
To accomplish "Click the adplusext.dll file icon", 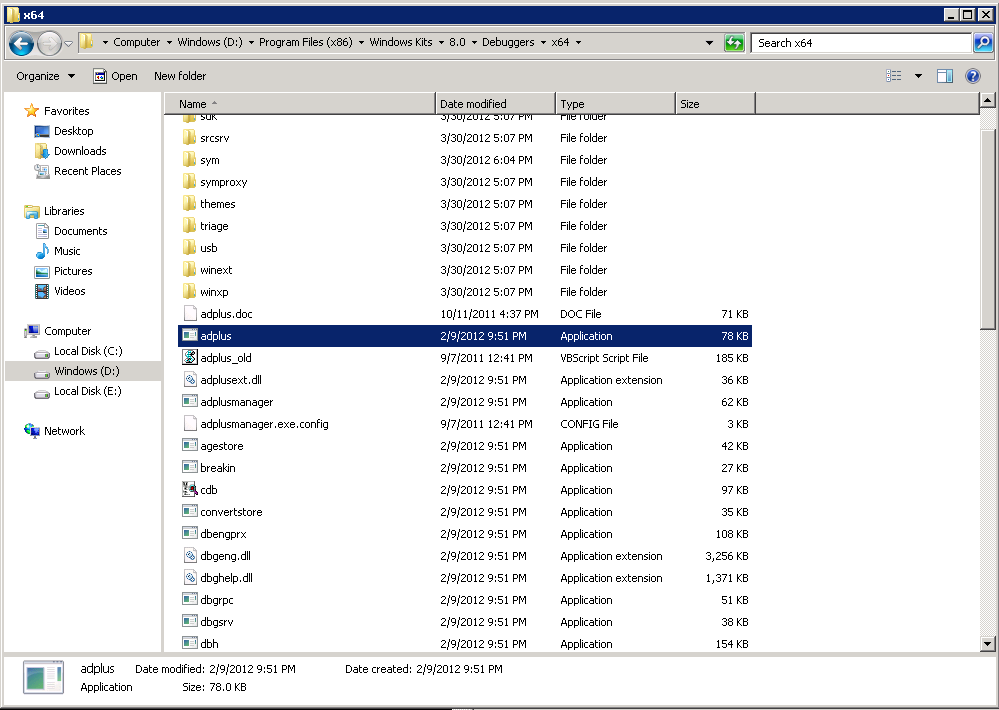I will pos(190,380).
